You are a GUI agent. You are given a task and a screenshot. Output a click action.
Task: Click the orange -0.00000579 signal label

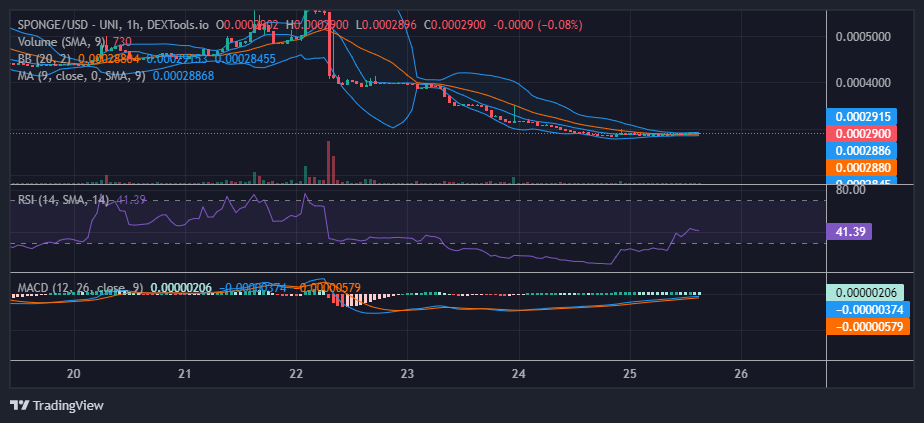click(x=868, y=326)
